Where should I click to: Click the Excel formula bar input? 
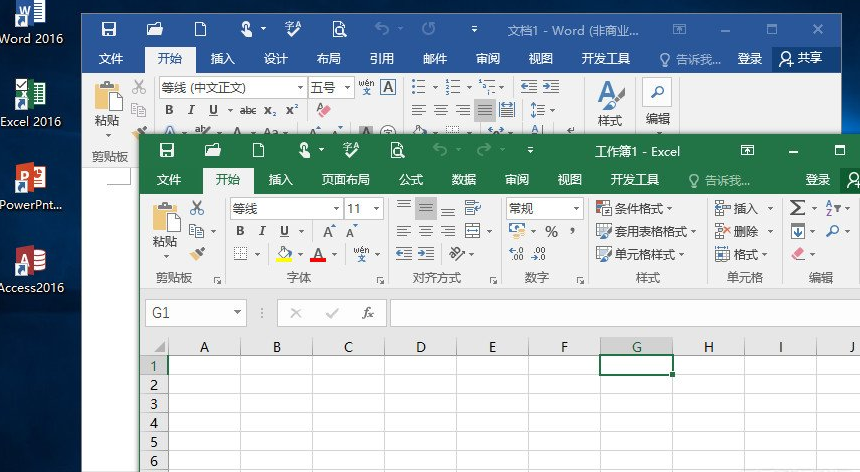point(625,313)
